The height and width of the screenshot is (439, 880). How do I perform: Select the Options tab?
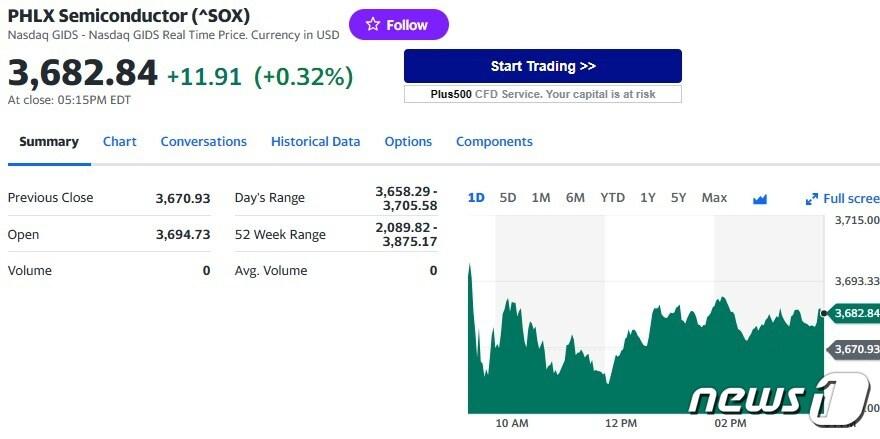[x=408, y=141]
